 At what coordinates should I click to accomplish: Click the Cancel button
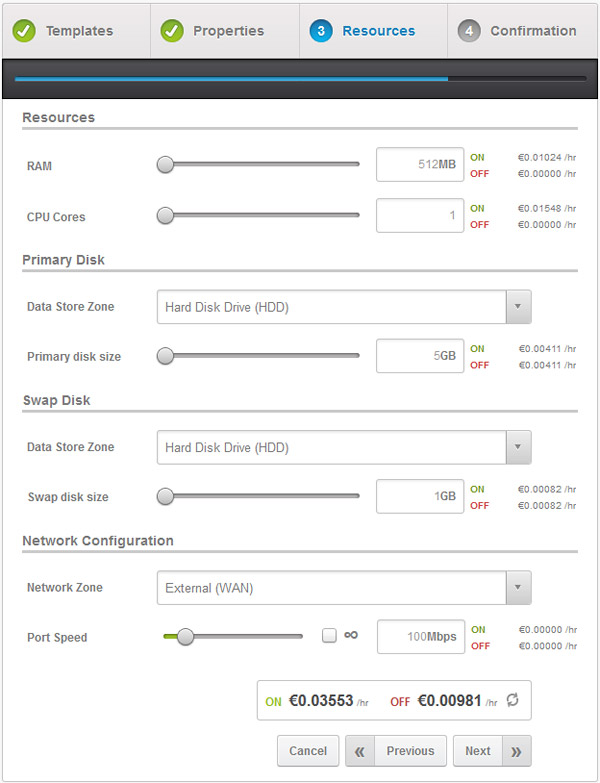pos(308,751)
